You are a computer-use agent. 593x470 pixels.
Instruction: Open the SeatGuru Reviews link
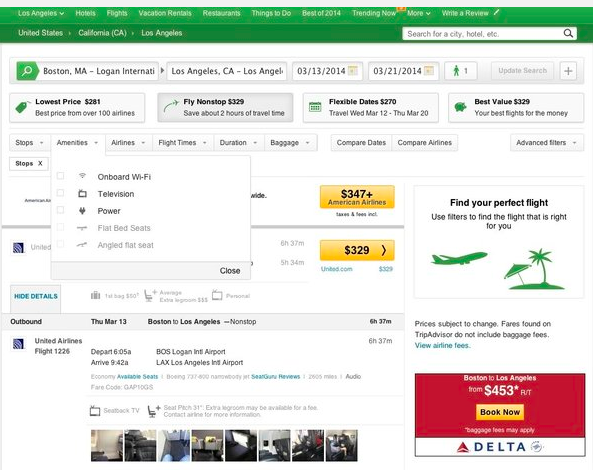coord(275,377)
